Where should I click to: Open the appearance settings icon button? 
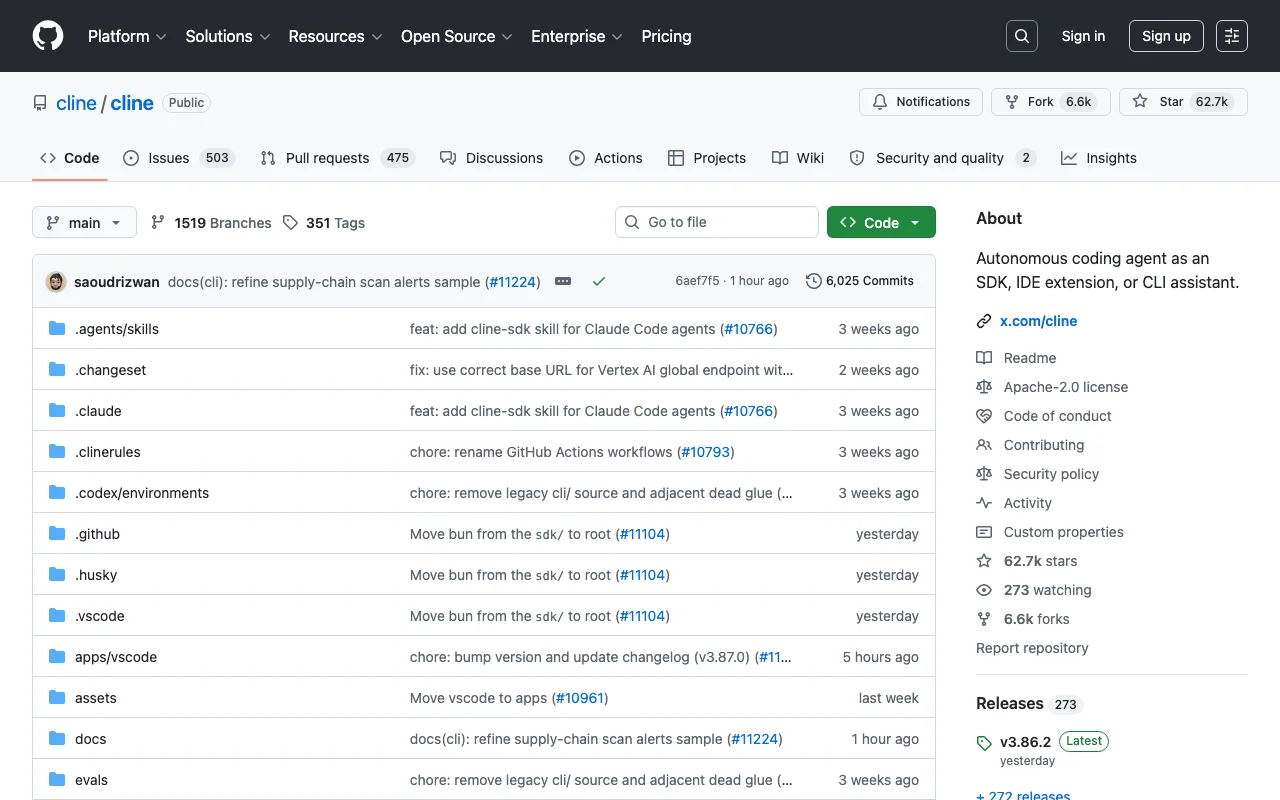(x=1232, y=36)
